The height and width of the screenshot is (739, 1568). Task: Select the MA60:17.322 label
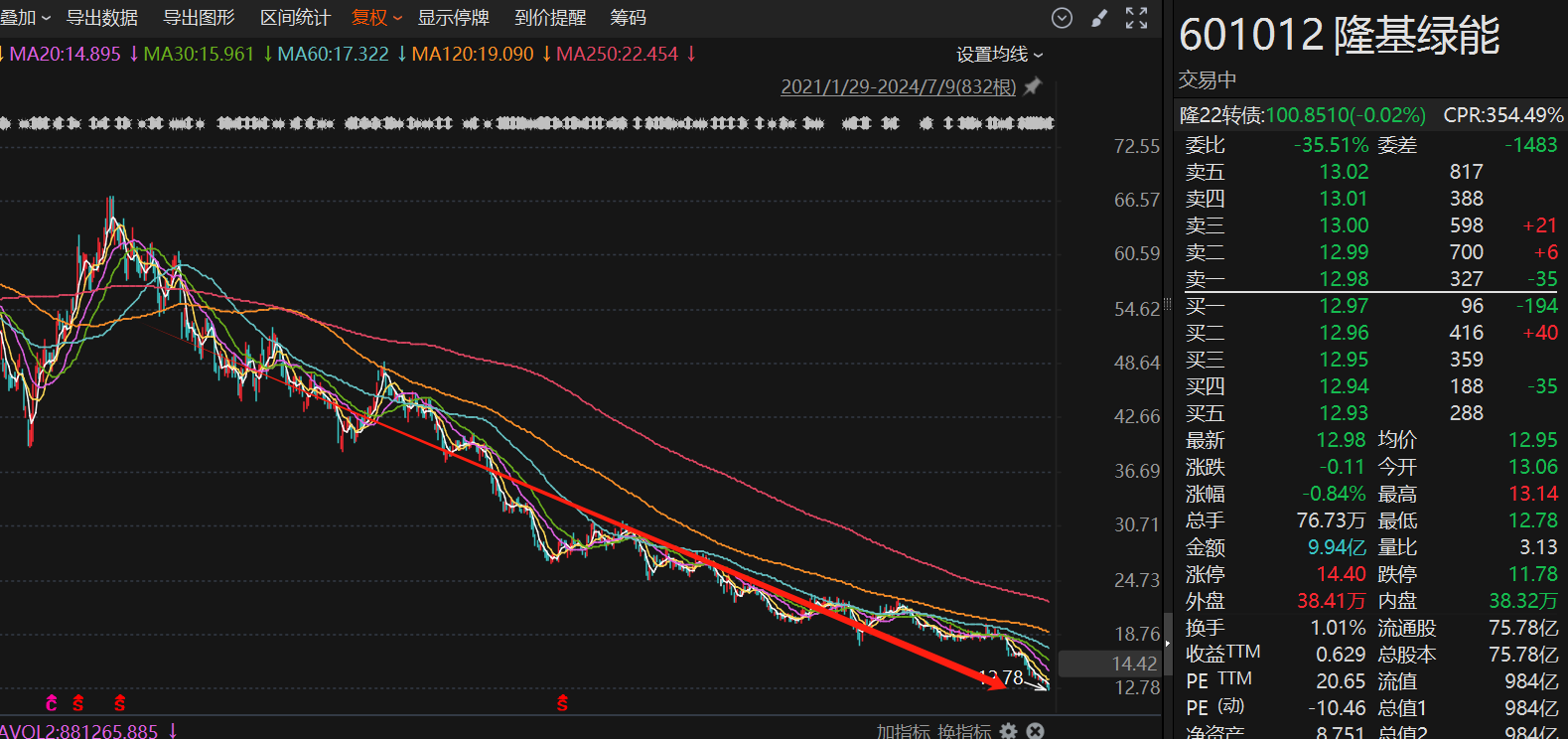pyautogui.click(x=333, y=54)
